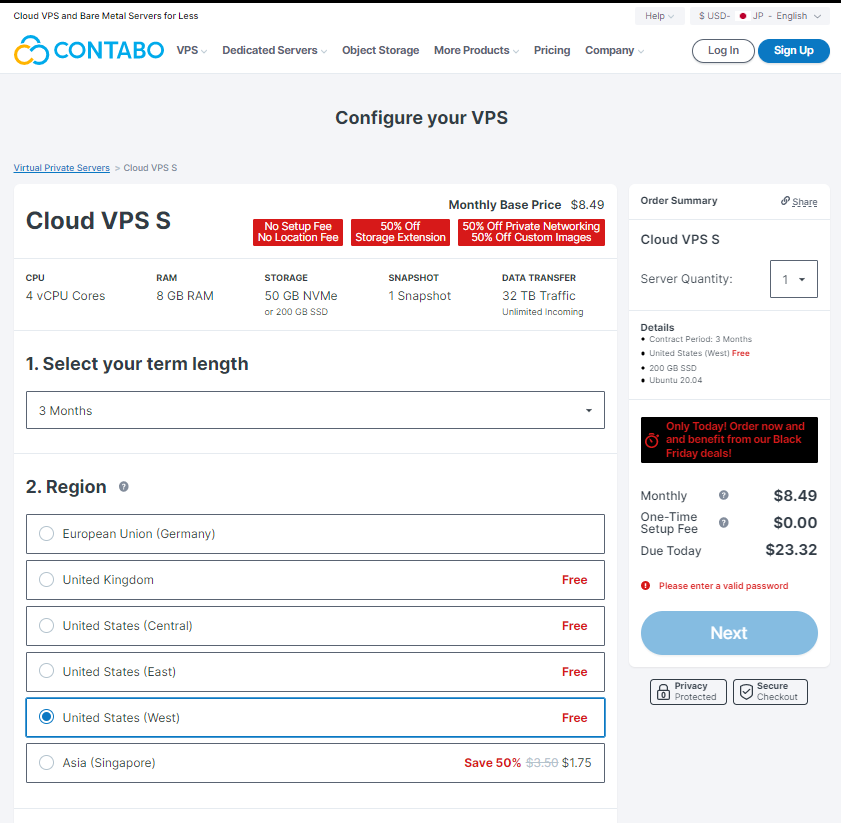Select Asia (Singapore) region
Screen dimensions: 841x823
315,763
